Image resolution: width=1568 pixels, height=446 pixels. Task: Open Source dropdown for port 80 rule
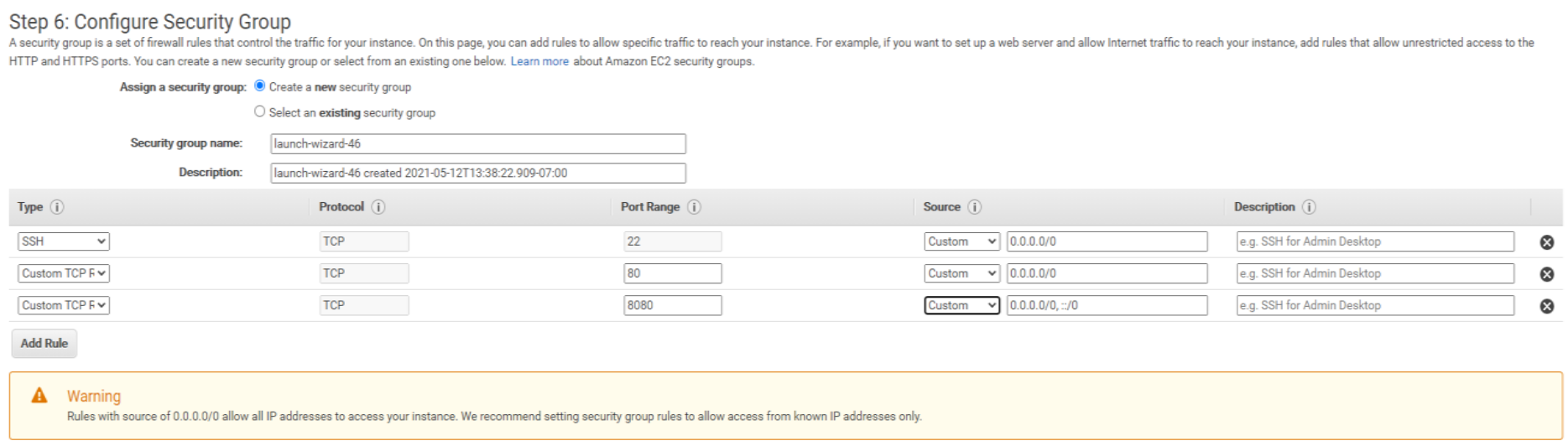tap(961, 273)
